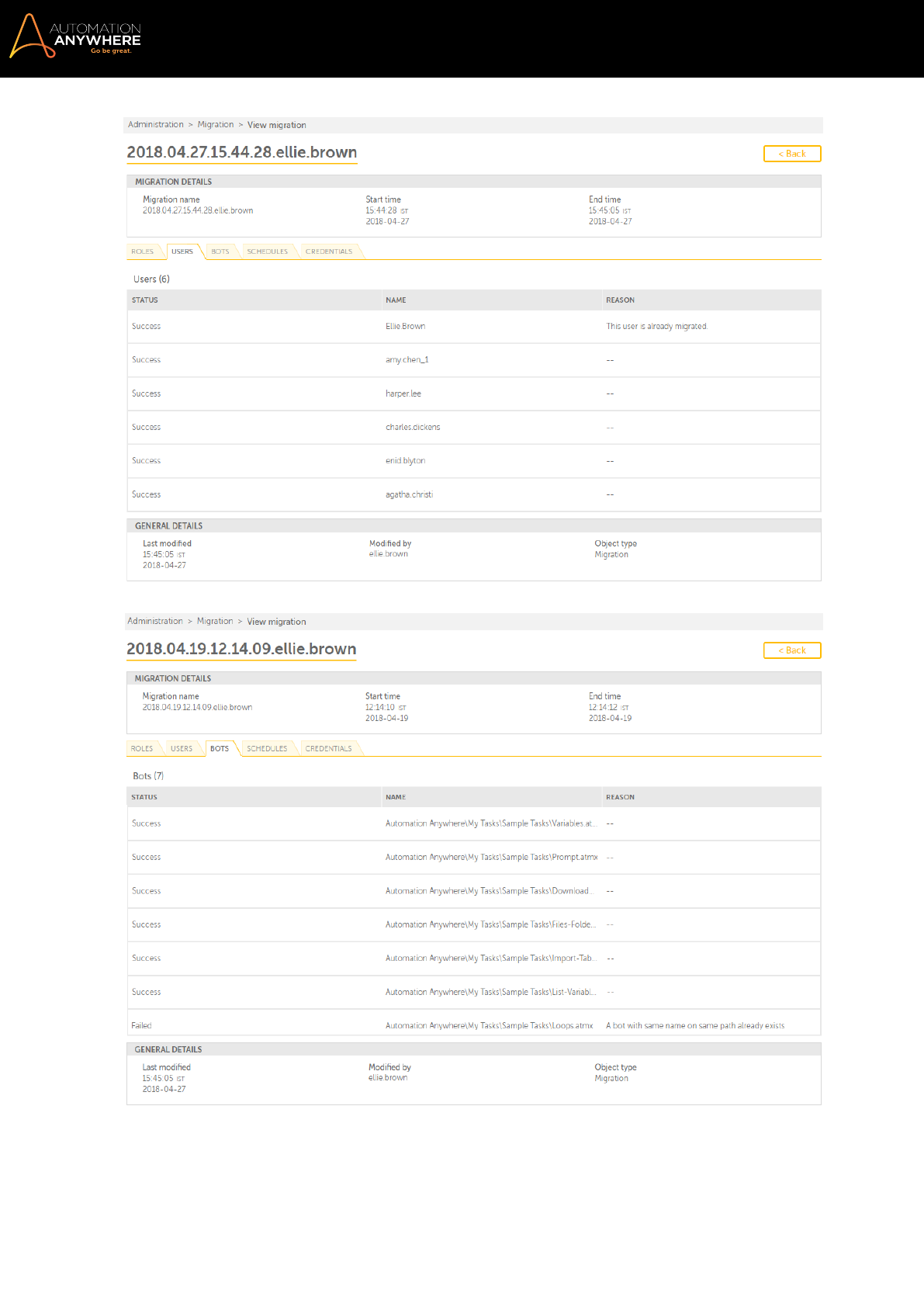Click Back button in top migration panel
This screenshot has width=924, height=1307.
[x=792, y=154]
